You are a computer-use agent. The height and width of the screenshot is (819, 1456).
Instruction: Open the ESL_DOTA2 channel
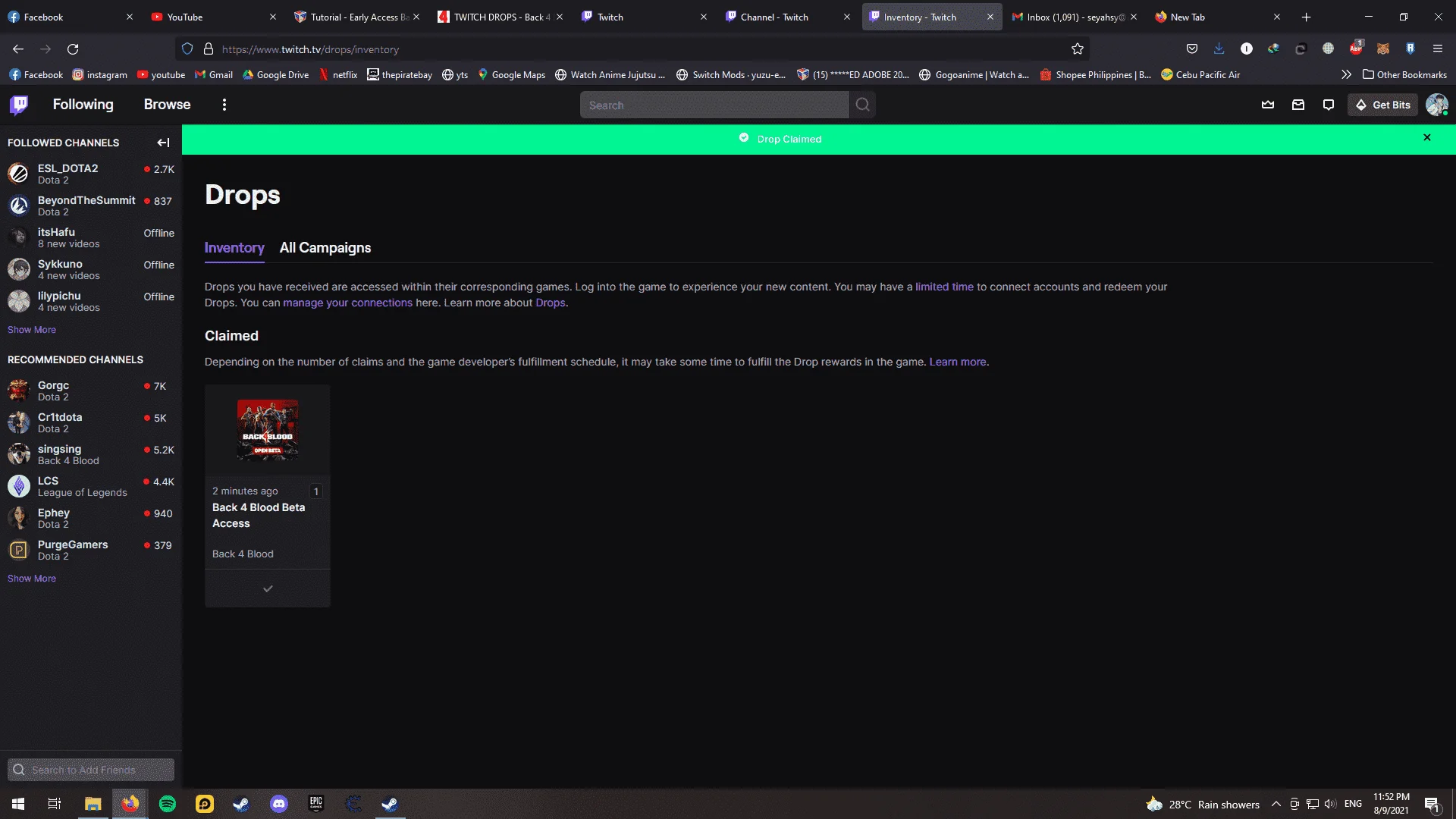point(91,174)
